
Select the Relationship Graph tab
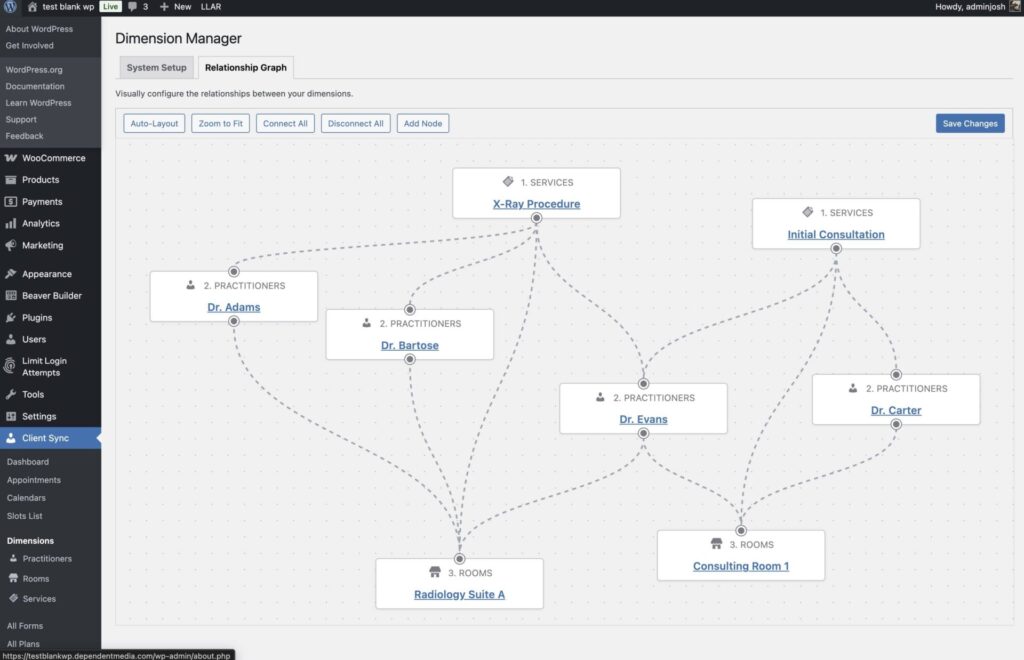click(x=246, y=68)
